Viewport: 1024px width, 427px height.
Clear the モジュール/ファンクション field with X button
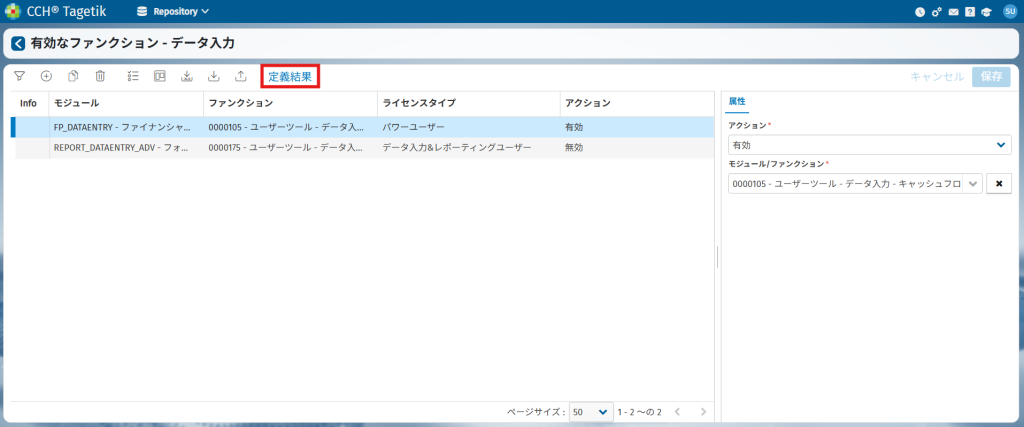click(999, 184)
